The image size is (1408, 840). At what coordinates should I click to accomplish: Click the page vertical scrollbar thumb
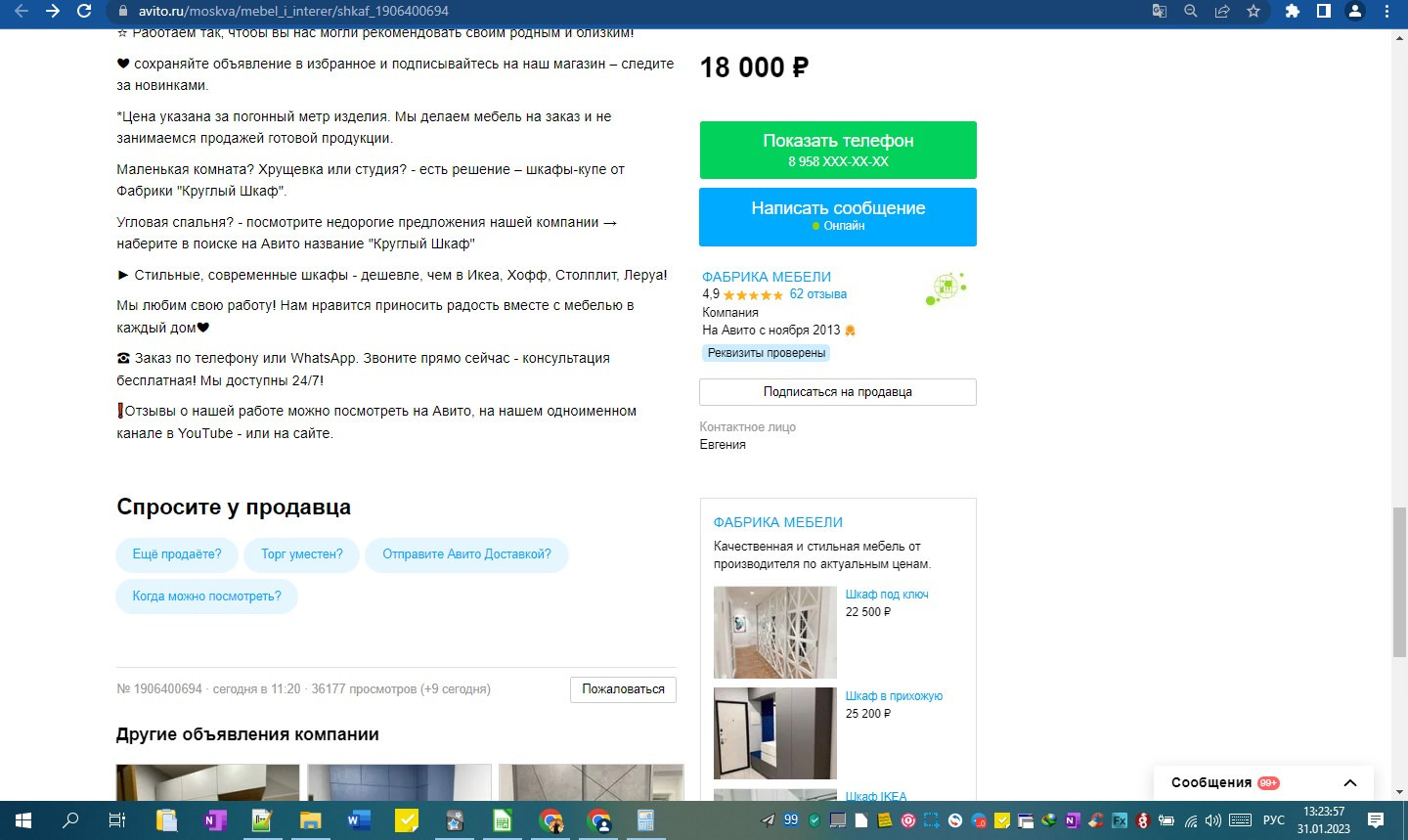(1399, 583)
